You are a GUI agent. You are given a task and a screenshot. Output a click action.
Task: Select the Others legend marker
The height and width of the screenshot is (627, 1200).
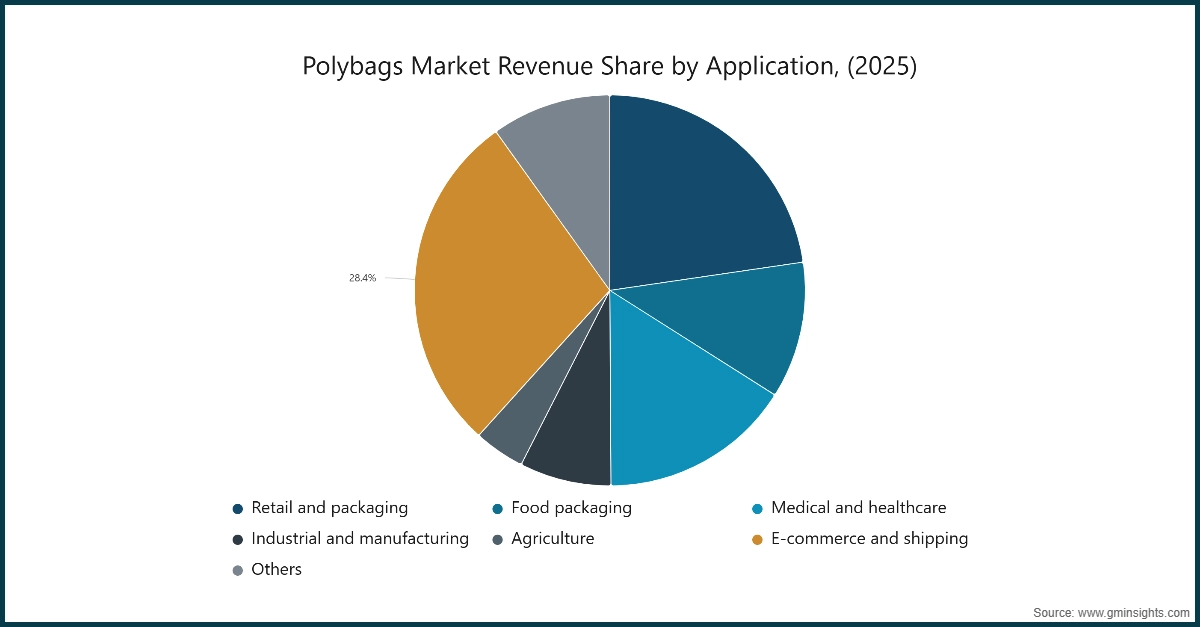238,569
